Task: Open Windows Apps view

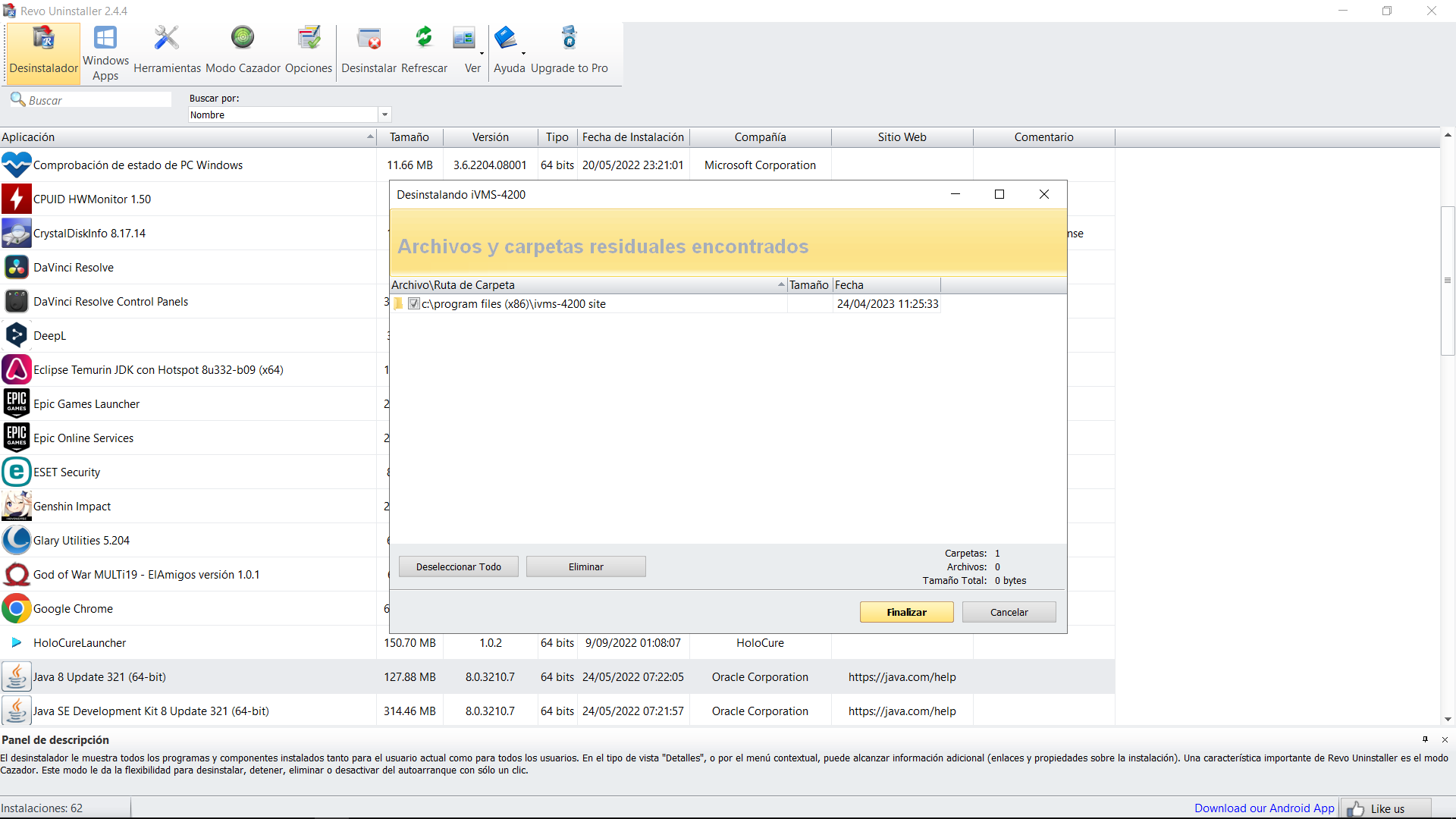Action: click(105, 52)
